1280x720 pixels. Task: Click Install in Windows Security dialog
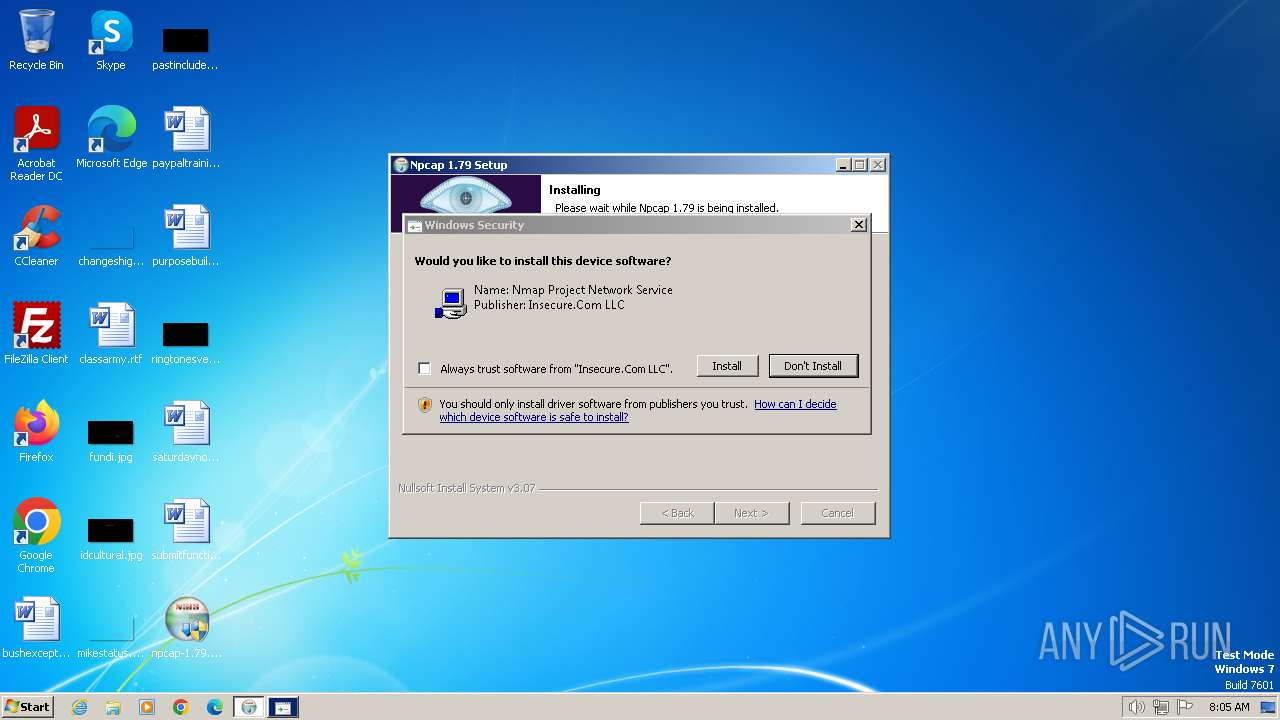pyautogui.click(x=727, y=366)
